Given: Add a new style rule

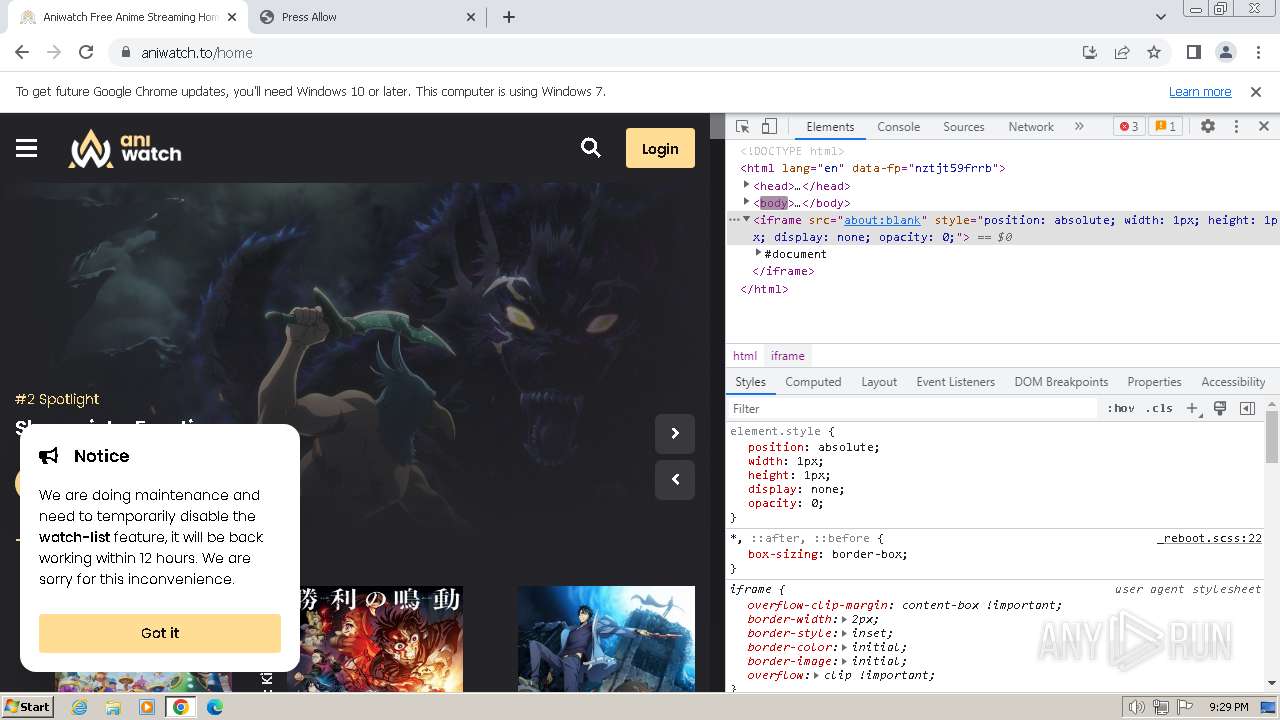Looking at the screenshot, I should click(x=1192, y=408).
